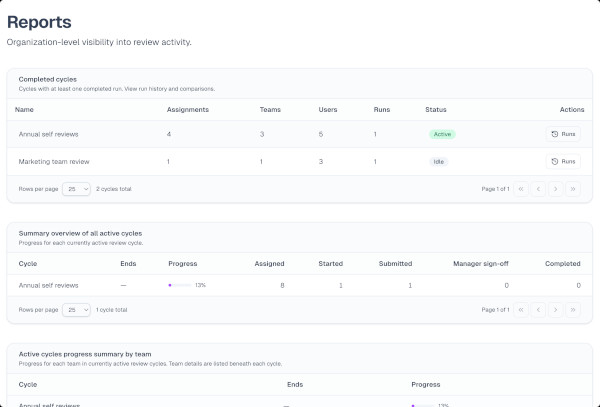Click the Progress header in team summary table
The width and height of the screenshot is (600, 407).
tap(426, 384)
